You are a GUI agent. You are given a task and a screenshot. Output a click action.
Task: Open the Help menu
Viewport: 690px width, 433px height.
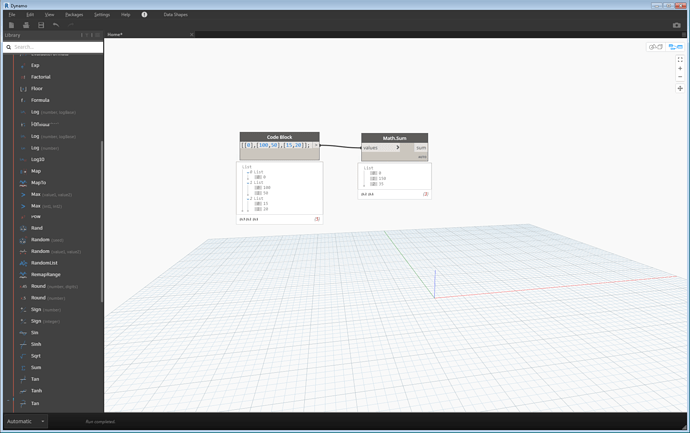click(125, 15)
